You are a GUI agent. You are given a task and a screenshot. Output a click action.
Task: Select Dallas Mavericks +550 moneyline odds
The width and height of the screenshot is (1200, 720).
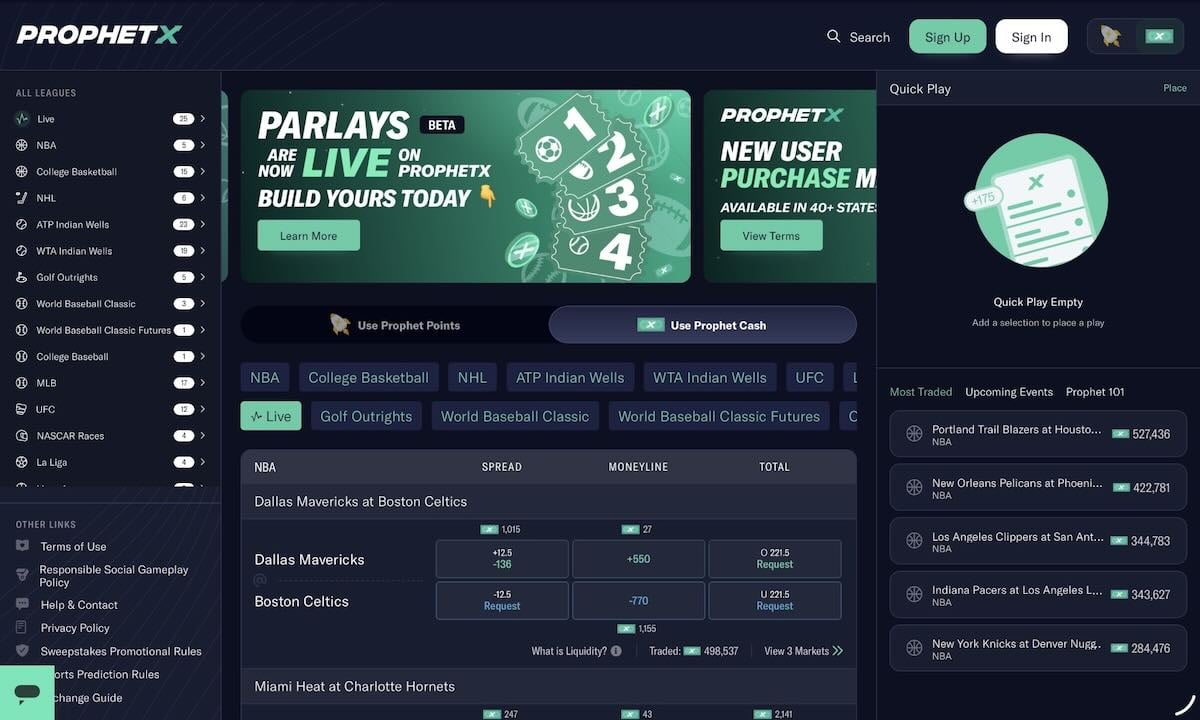coord(638,559)
